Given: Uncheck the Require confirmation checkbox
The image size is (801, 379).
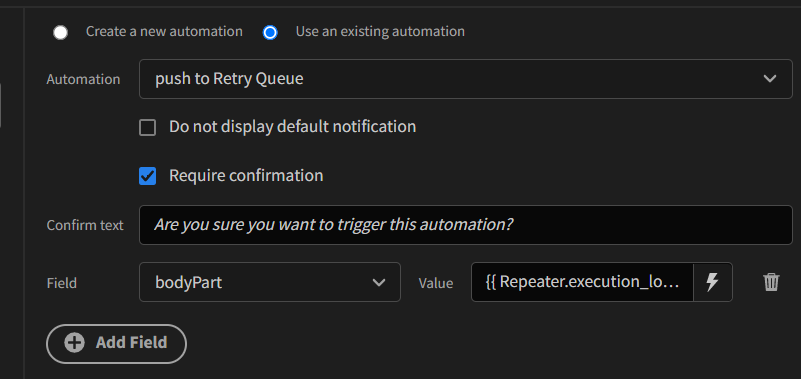Looking at the screenshot, I should point(148,177).
